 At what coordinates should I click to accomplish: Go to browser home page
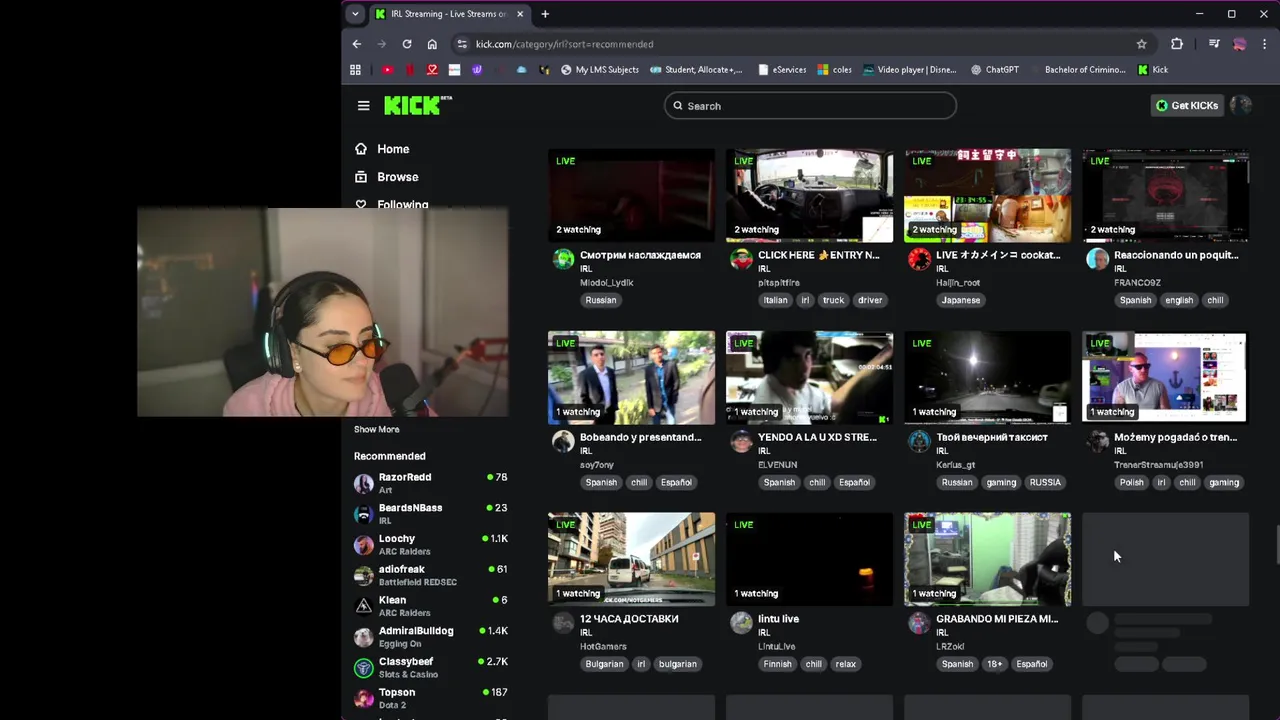[x=432, y=44]
